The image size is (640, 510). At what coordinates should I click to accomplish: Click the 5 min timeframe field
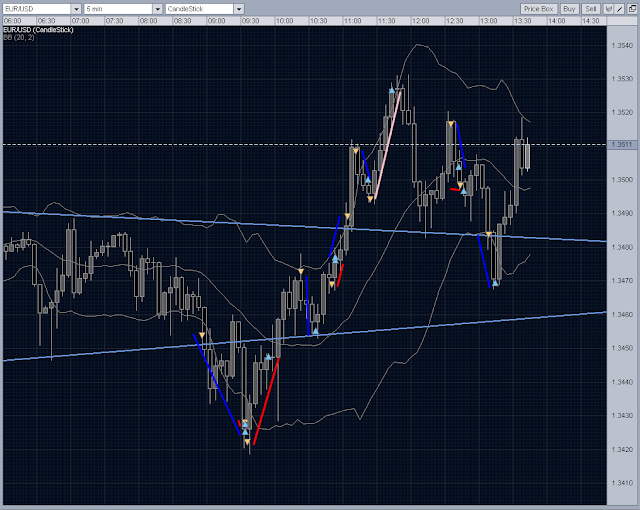coord(118,9)
